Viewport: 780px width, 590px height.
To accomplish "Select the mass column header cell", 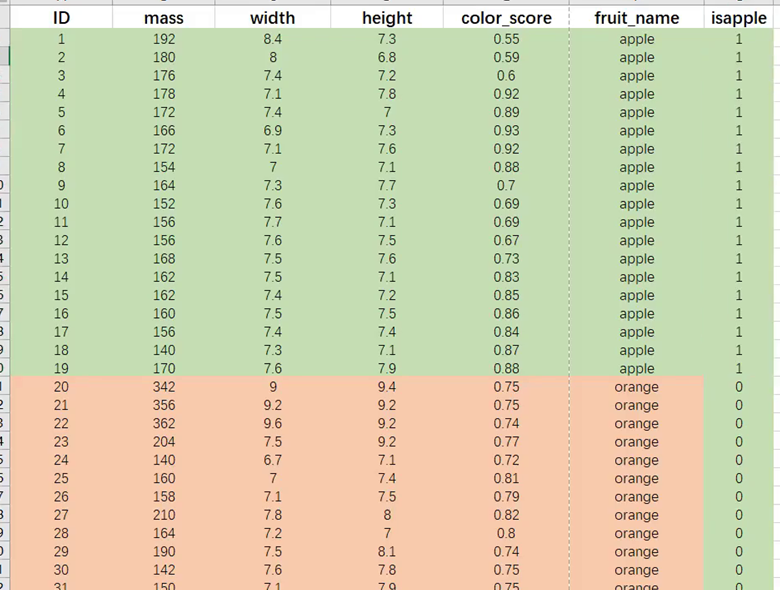I will click(164, 18).
